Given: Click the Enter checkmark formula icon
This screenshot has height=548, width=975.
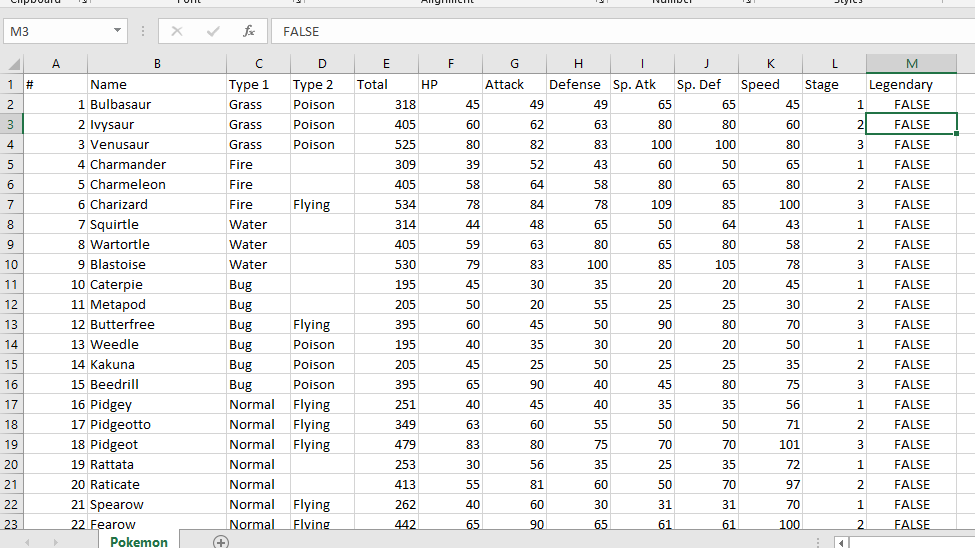Looking at the screenshot, I should click(213, 31).
